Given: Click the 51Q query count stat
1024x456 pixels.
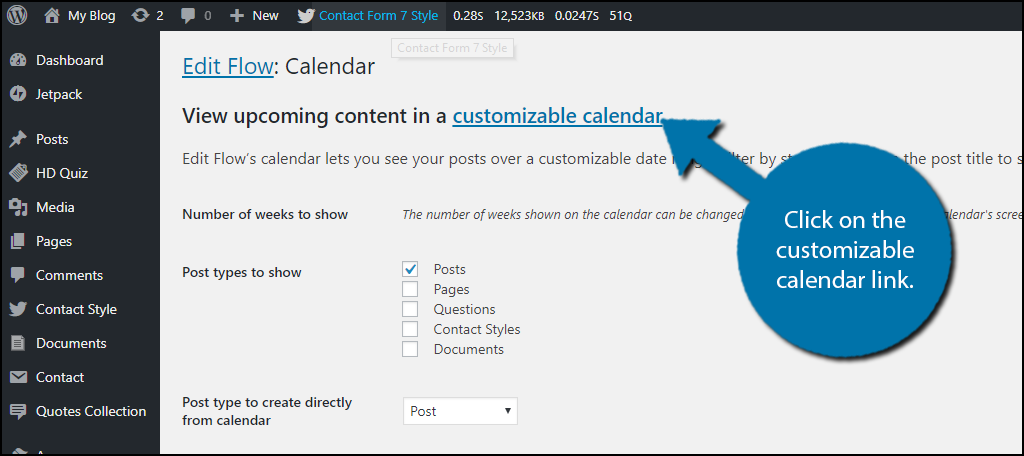Looking at the screenshot, I should [620, 16].
